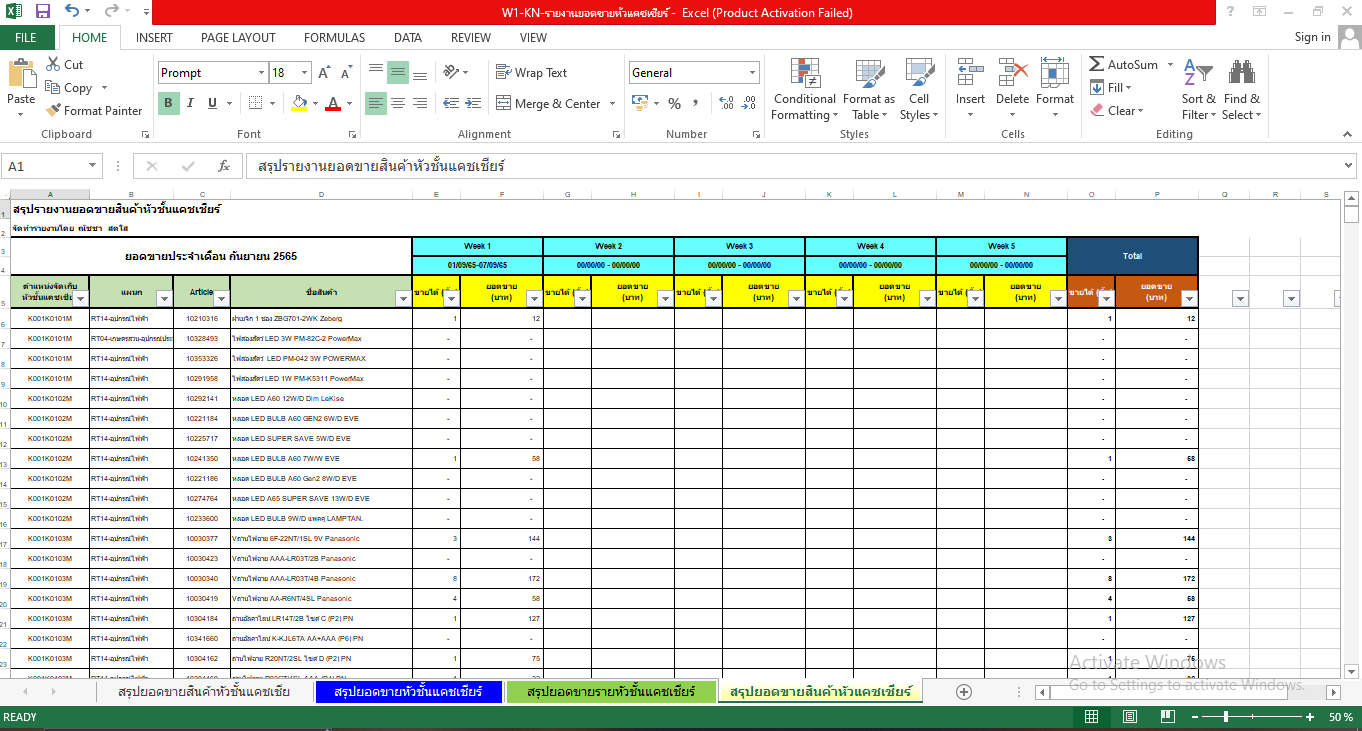This screenshot has width=1362, height=731.
Task: Open the PAGE LAYOUT ribbon tab
Action: (x=238, y=38)
